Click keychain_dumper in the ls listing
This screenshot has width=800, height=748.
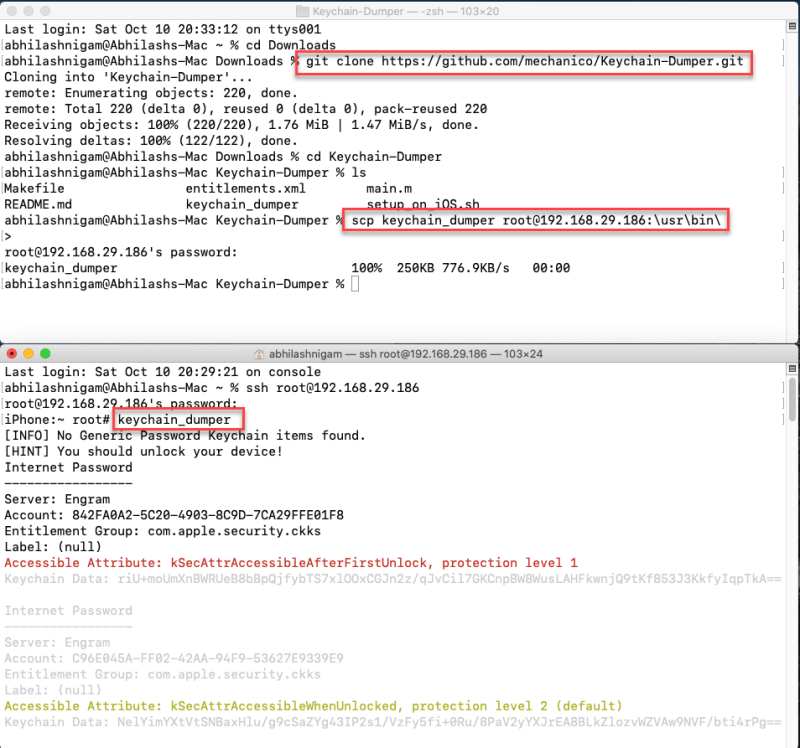coord(242,205)
